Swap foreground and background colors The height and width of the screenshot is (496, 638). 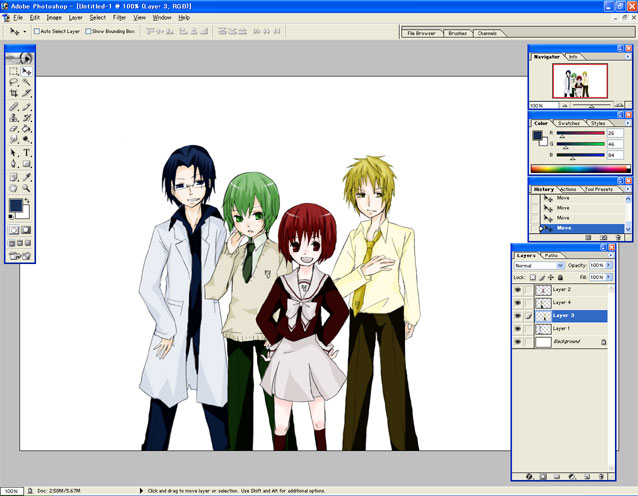coord(27,201)
